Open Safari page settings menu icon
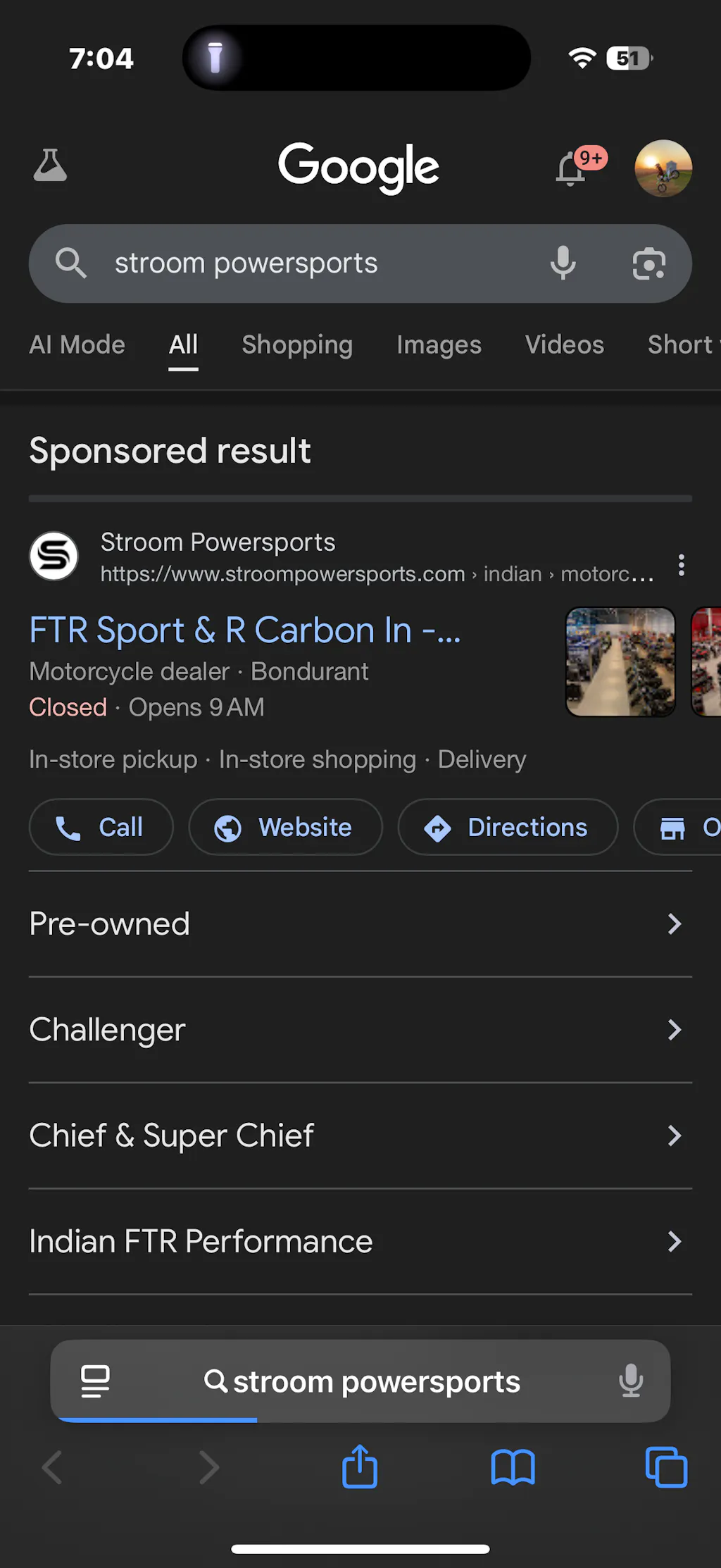721x1568 pixels. 95,1381
